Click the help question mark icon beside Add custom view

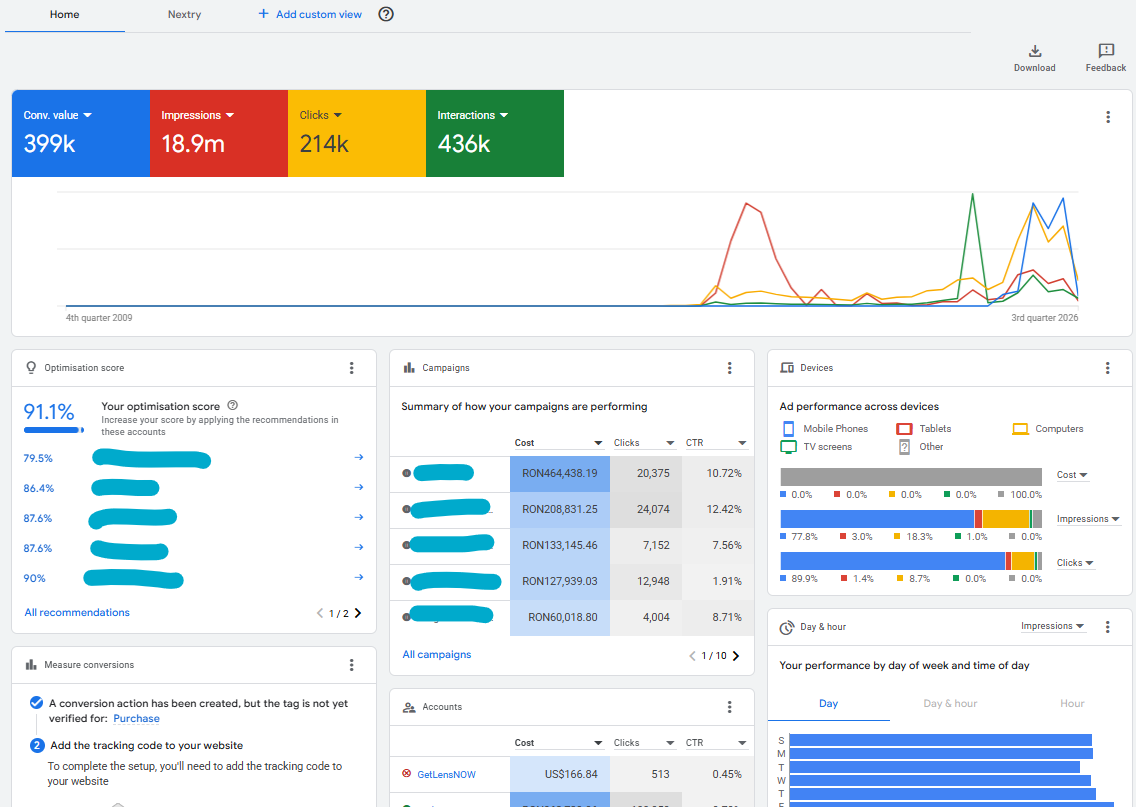coord(386,14)
